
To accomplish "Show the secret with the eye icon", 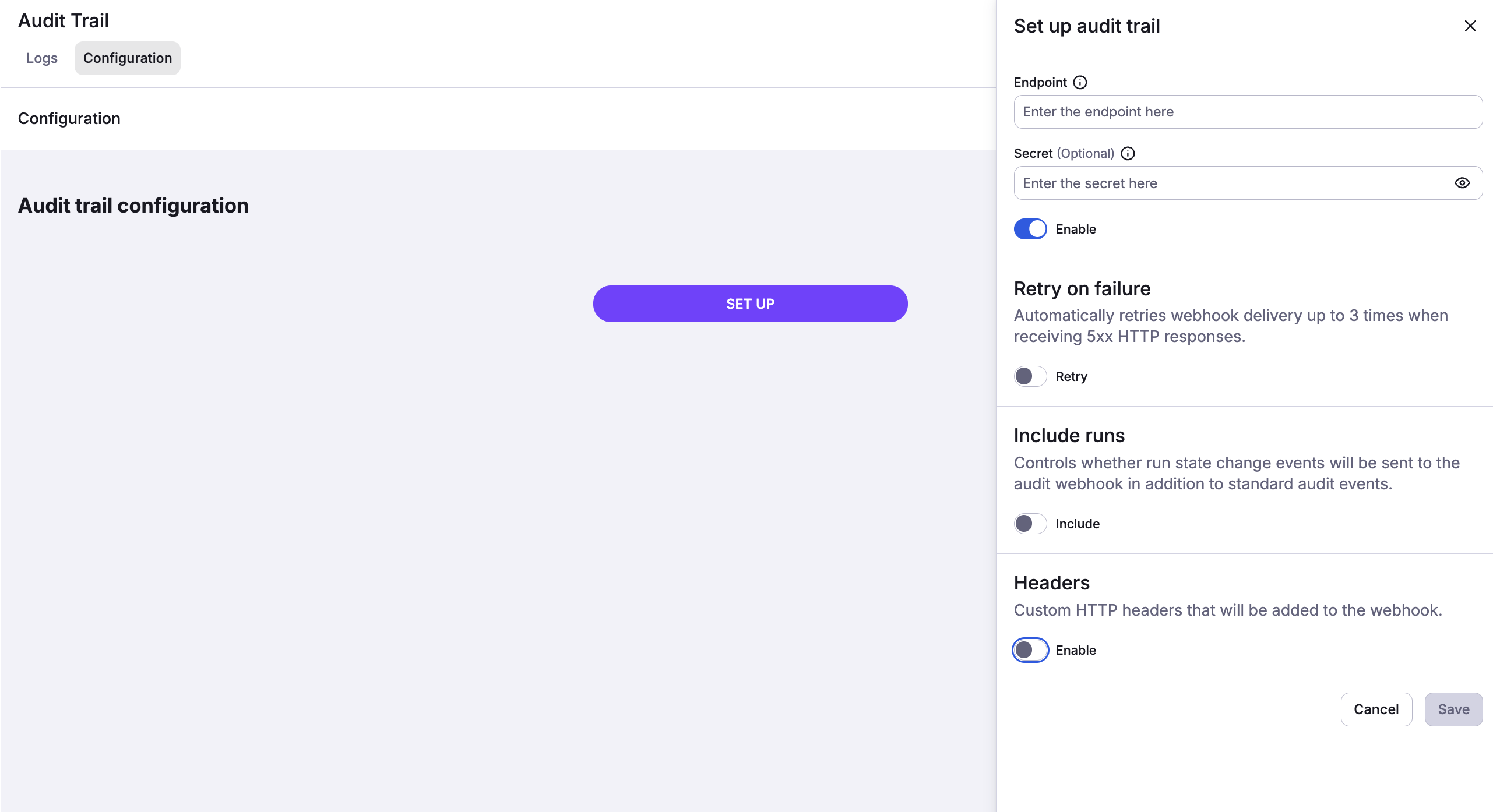I will point(1462,183).
